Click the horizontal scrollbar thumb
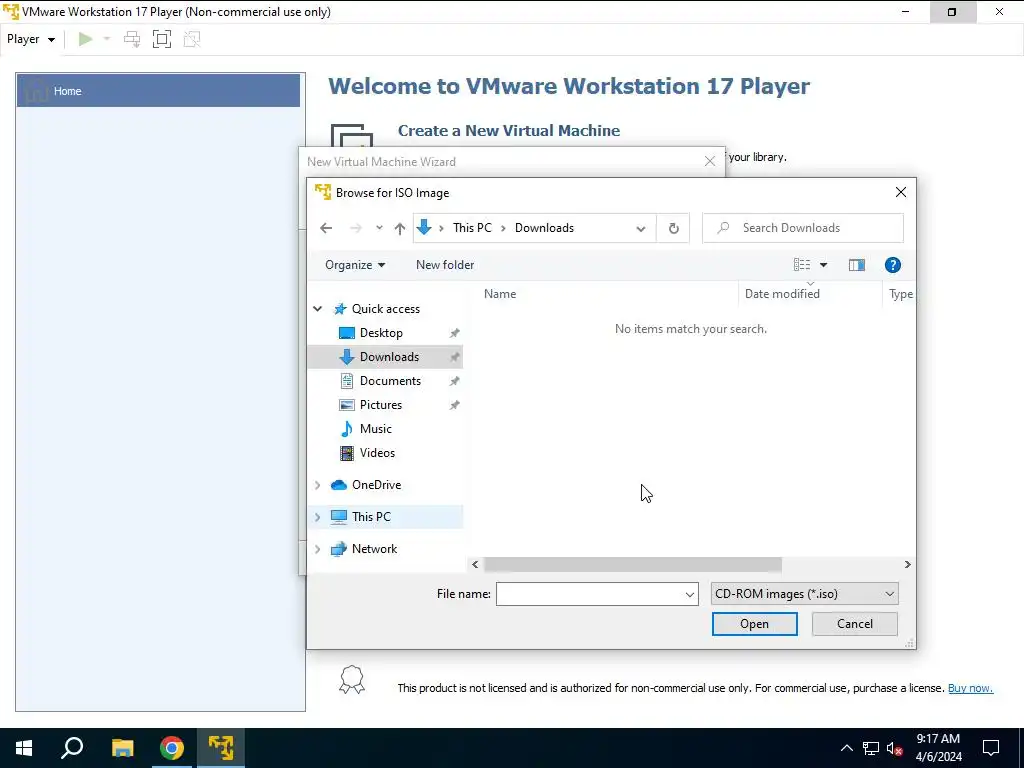This screenshot has width=1024, height=768. pyautogui.click(x=632, y=564)
